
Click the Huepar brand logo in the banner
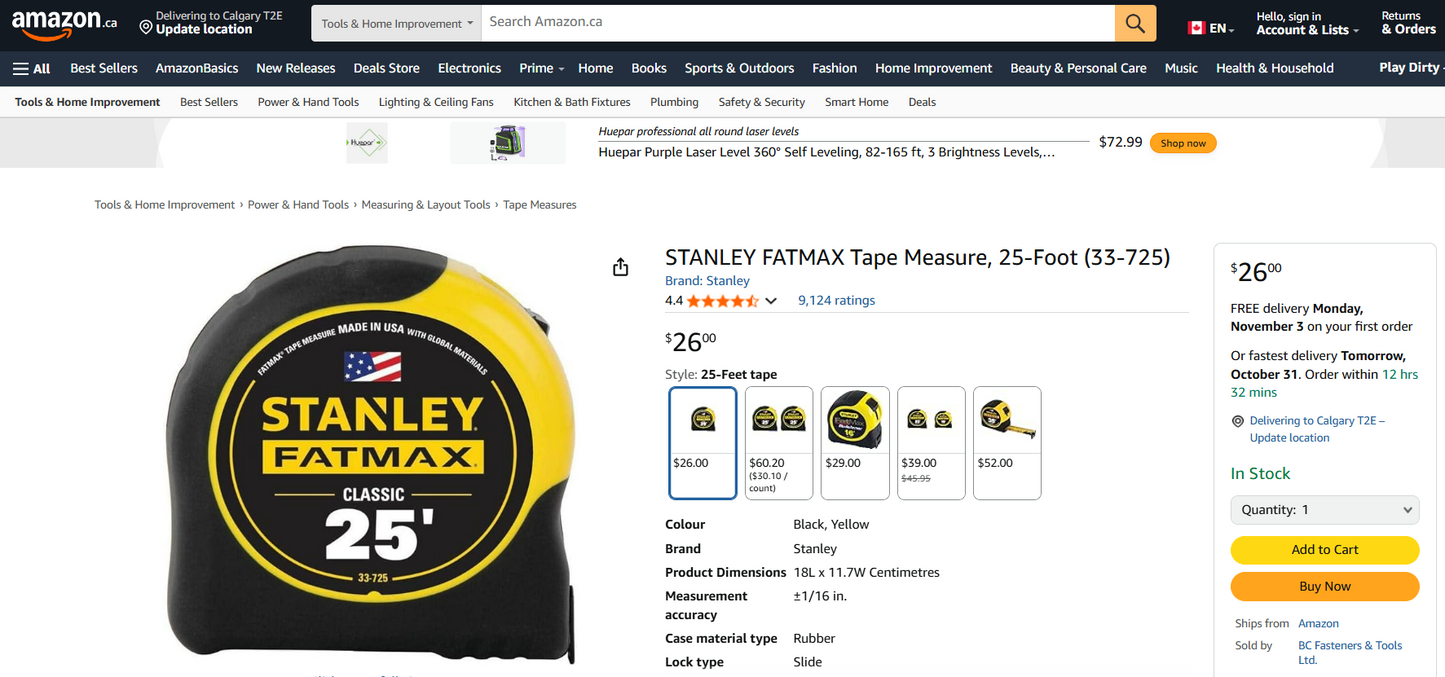click(367, 142)
